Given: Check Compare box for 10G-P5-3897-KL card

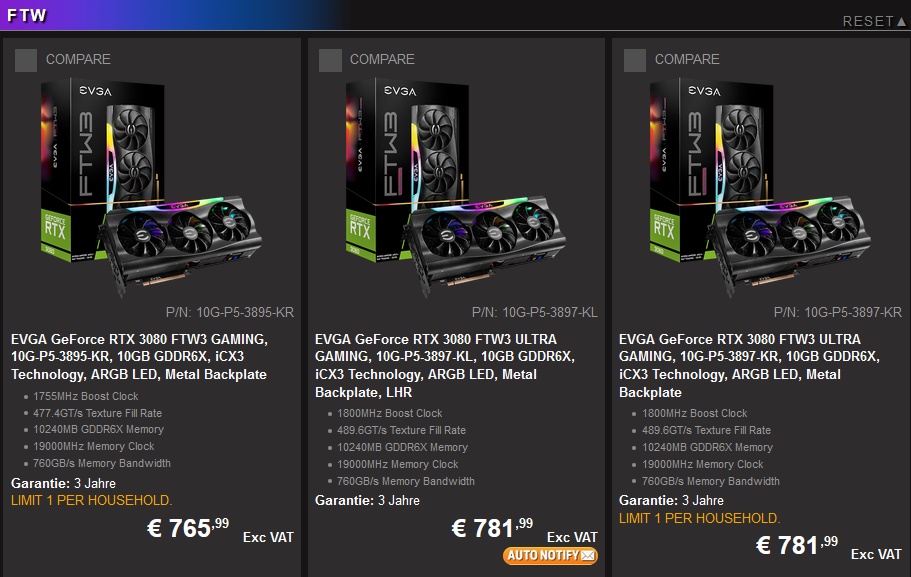Looking at the screenshot, I should tap(330, 60).
